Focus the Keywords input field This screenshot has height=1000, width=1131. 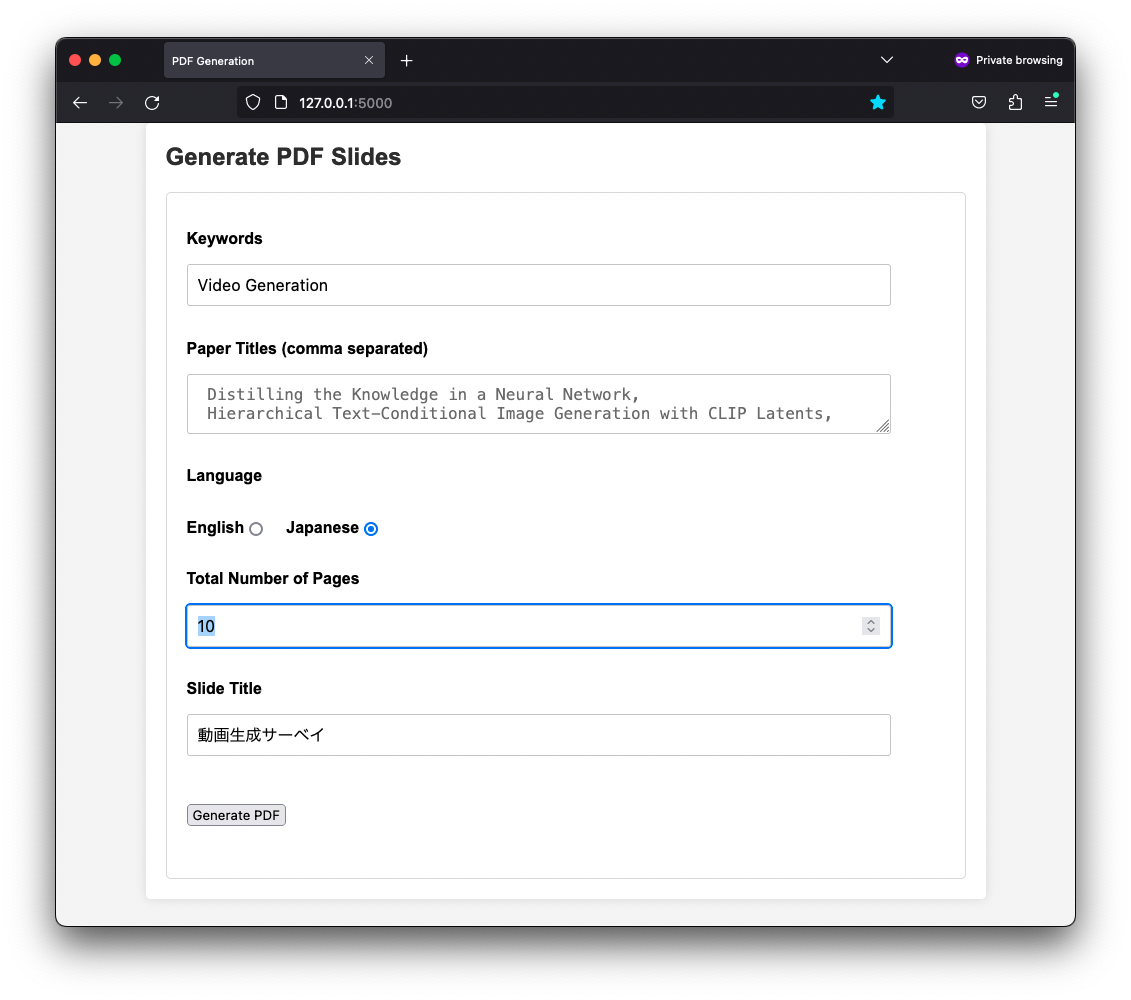(x=538, y=285)
